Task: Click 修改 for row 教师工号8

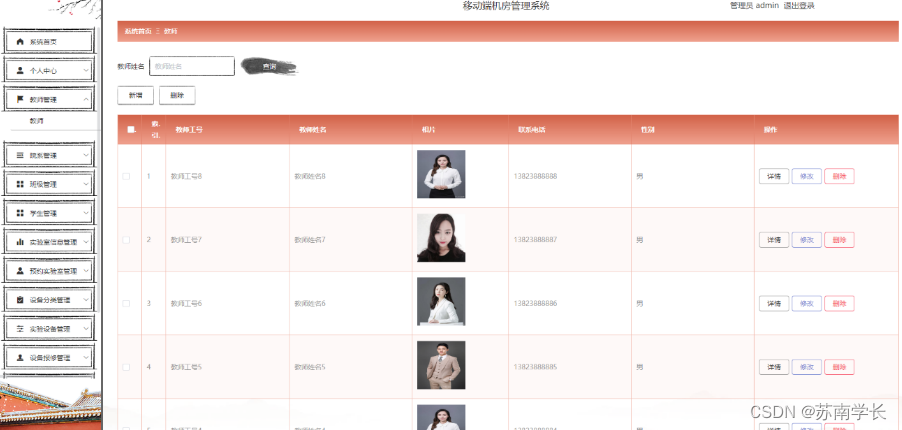Action: point(807,176)
